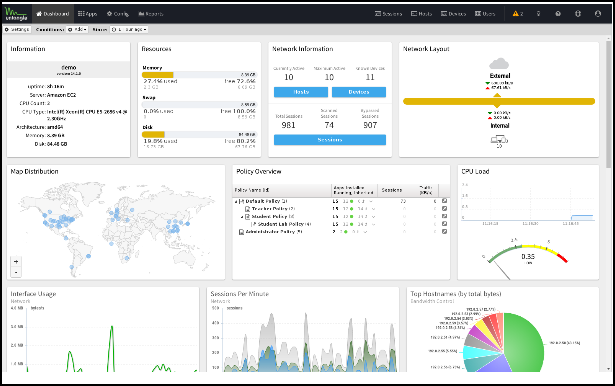Image resolution: width=615 pixels, height=386 pixels.
Task: Open Devices in the top navigation
Action: point(453,14)
